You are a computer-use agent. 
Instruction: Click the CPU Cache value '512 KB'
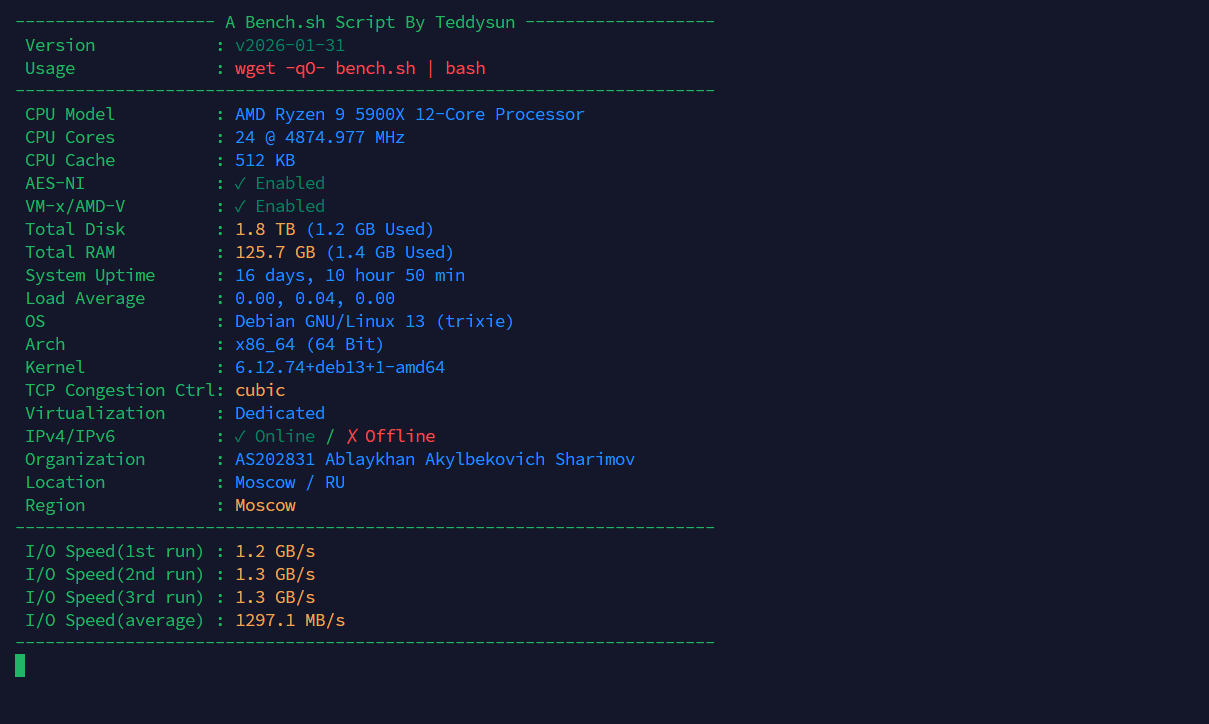click(x=265, y=160)
